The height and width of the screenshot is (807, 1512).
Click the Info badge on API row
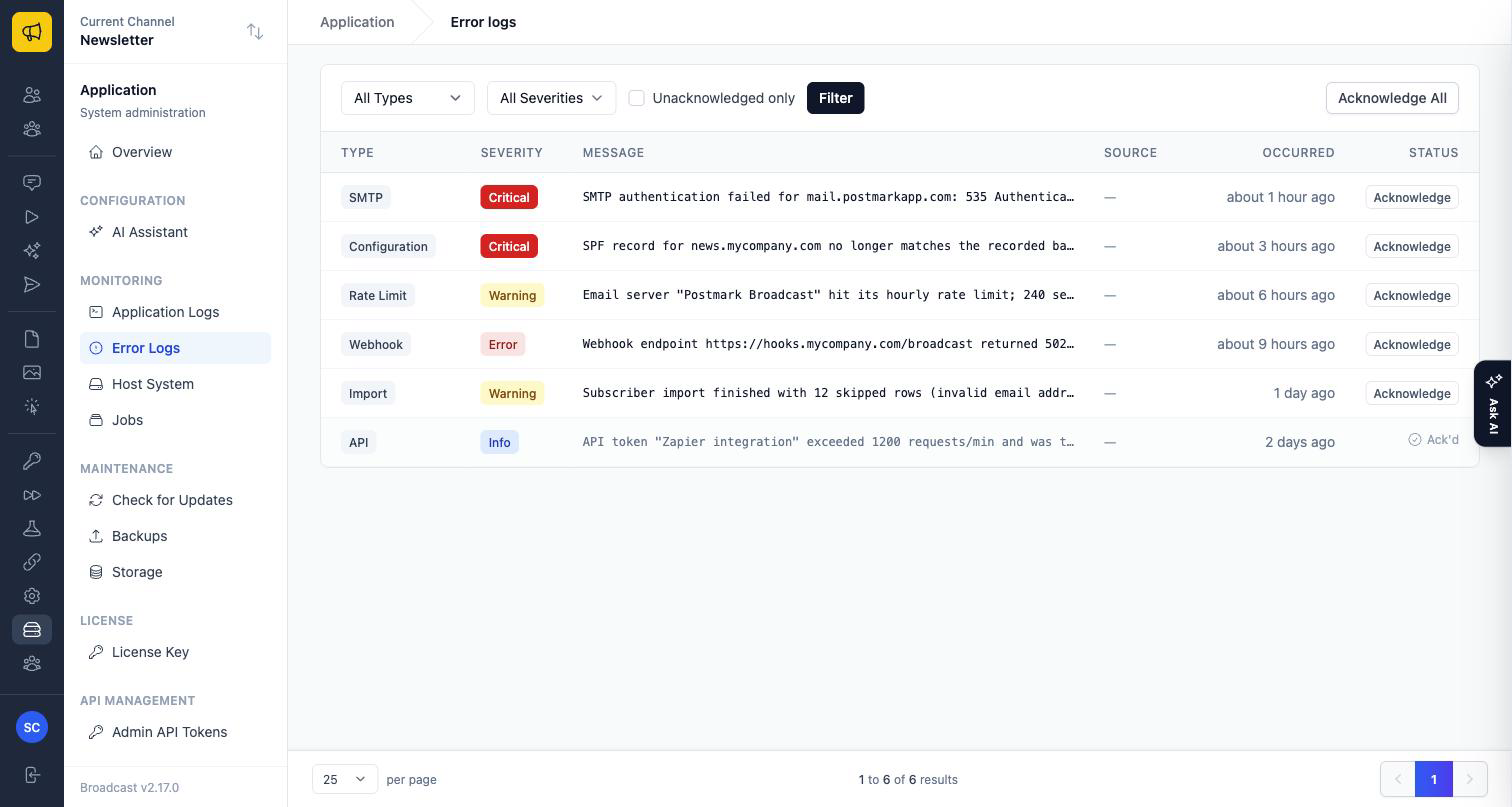click(x=499, y=442)
